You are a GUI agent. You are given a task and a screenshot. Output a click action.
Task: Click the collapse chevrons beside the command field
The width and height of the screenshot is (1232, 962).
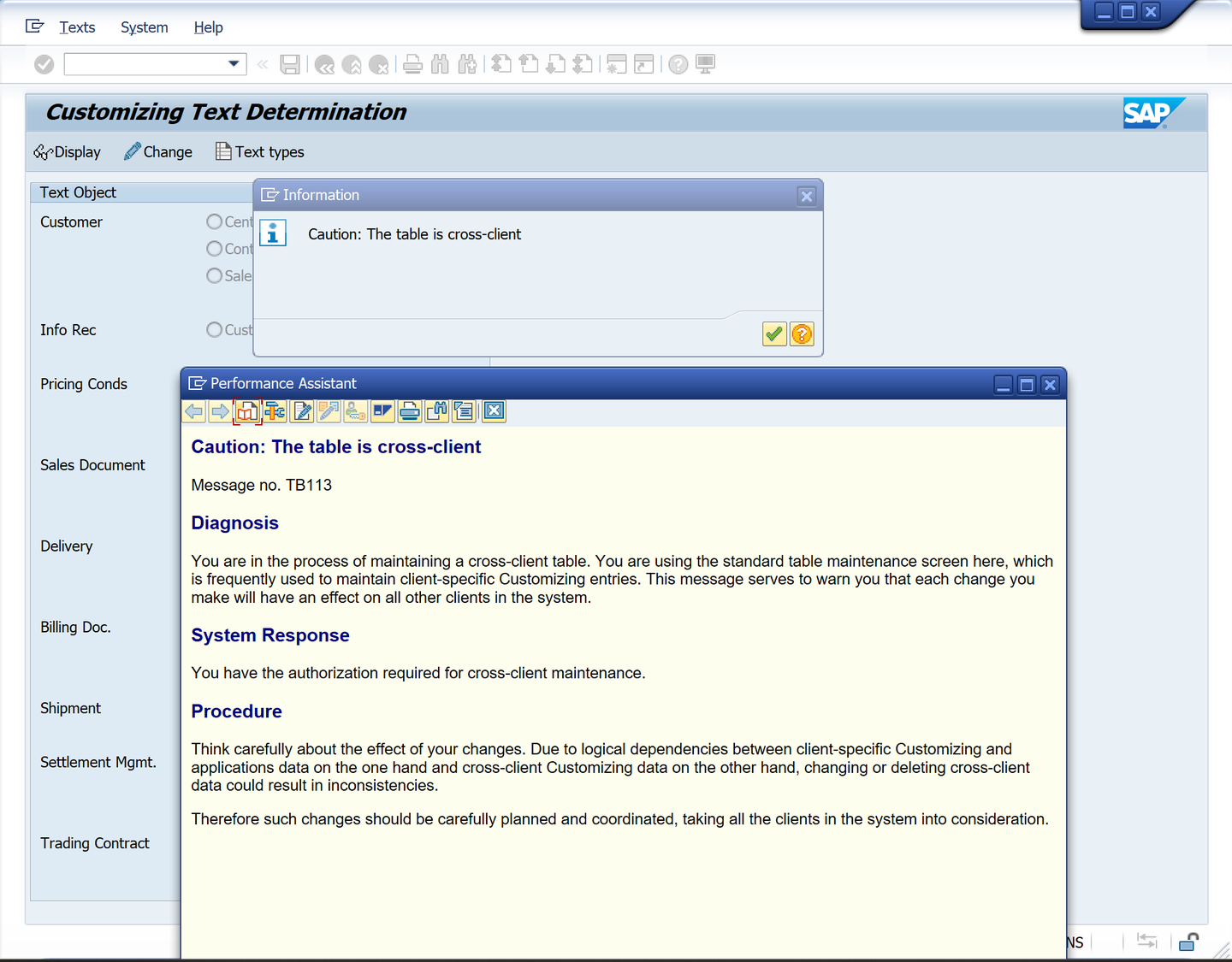(263, 64)
